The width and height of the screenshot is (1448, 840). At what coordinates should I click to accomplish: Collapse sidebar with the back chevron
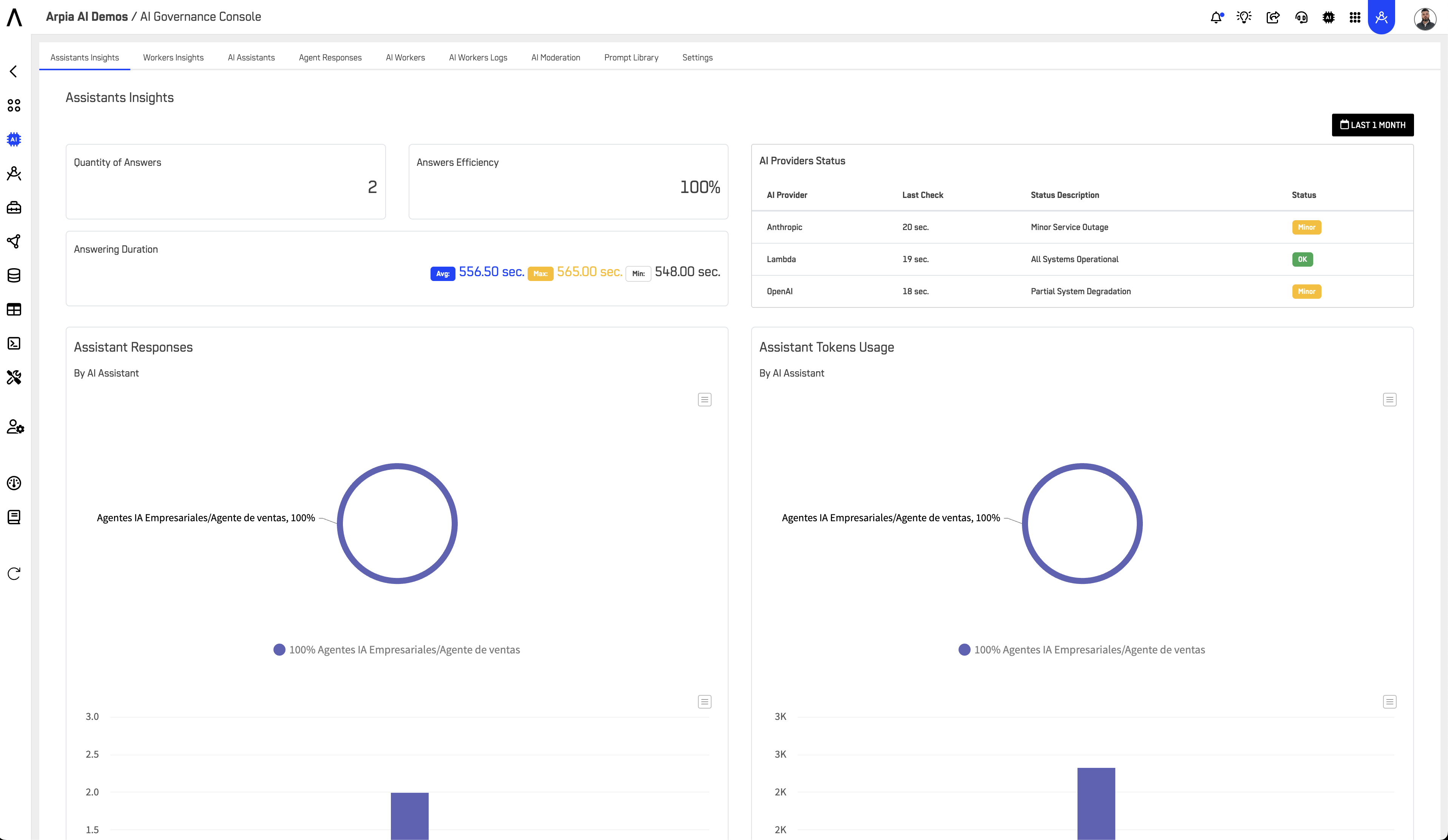(14, 71)
